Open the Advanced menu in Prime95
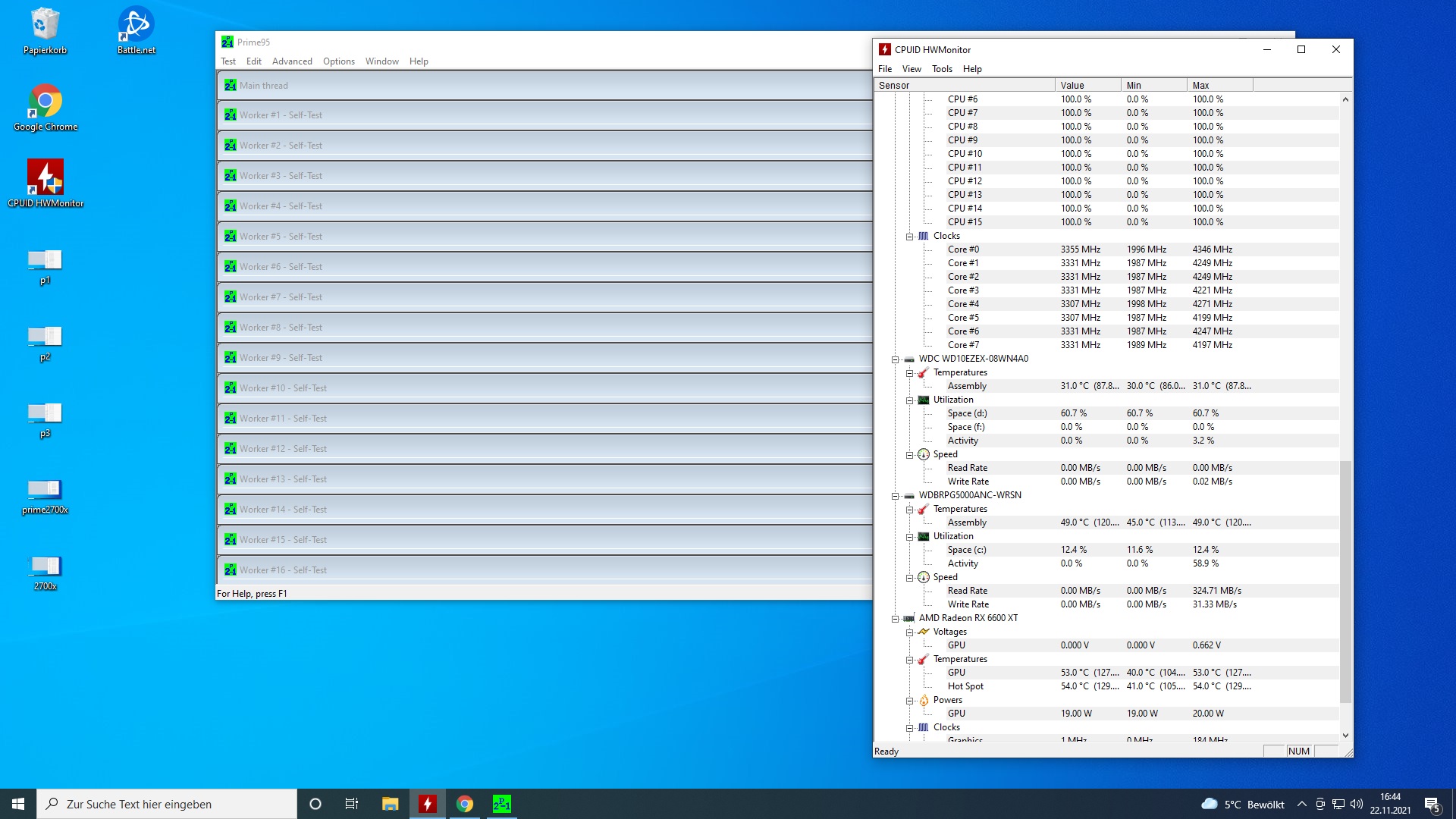 coord(292,61)
